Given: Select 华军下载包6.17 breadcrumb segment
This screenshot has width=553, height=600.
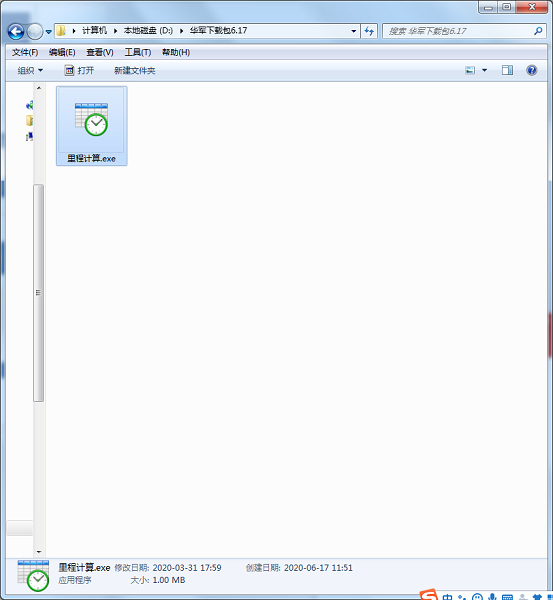Looking at the screenshot, I should (x=219, y=31).
